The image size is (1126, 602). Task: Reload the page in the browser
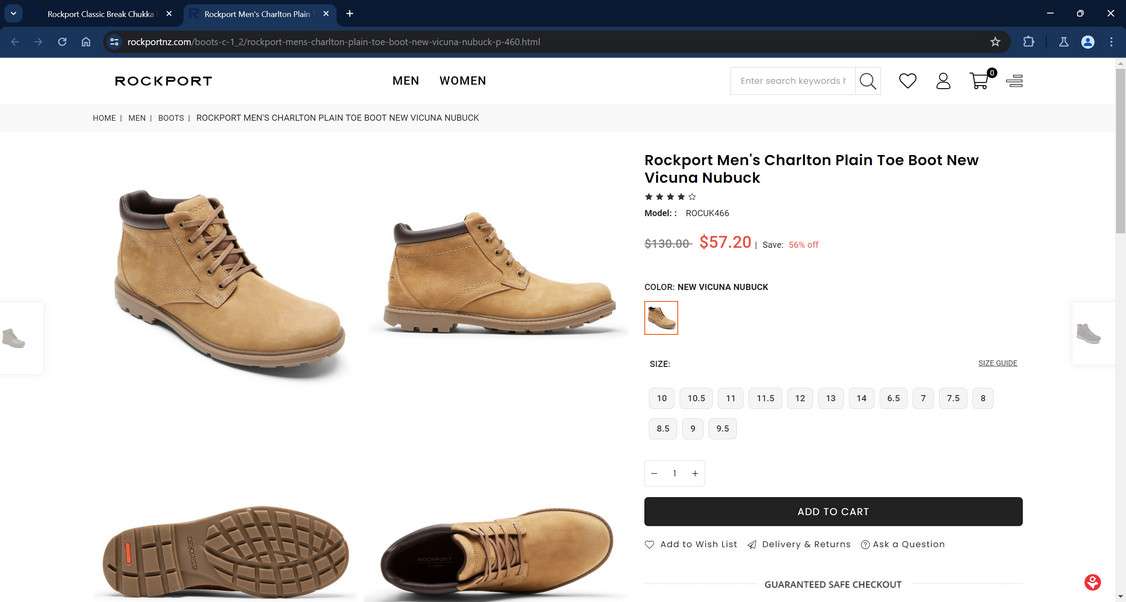(62, 42)
